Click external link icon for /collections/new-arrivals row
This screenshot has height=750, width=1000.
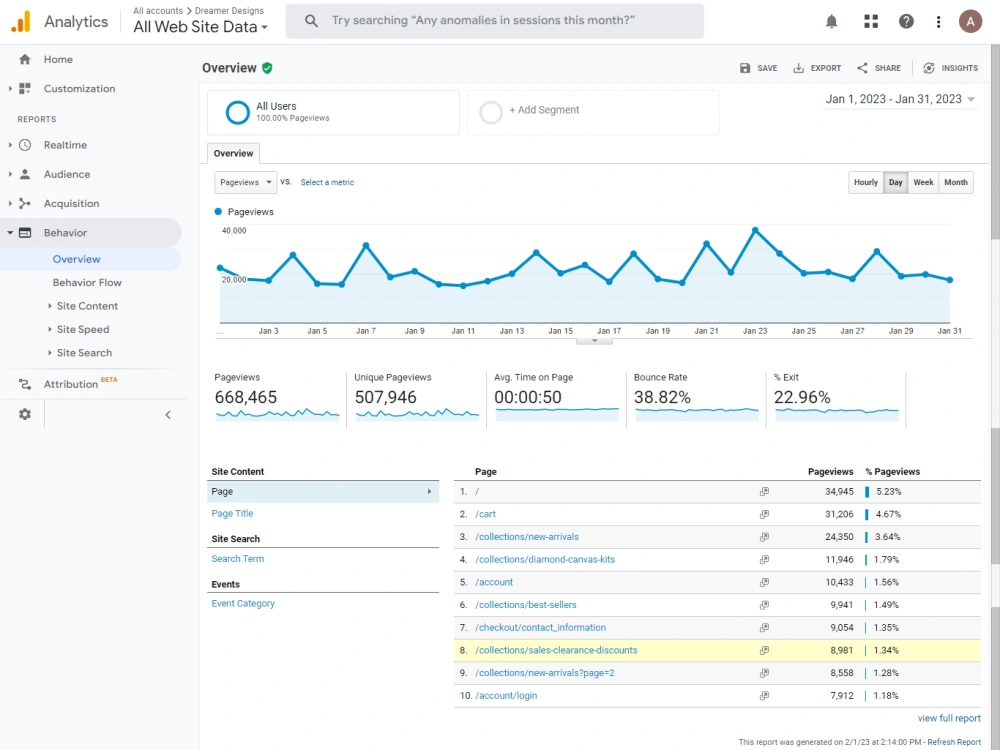(764, 537)
